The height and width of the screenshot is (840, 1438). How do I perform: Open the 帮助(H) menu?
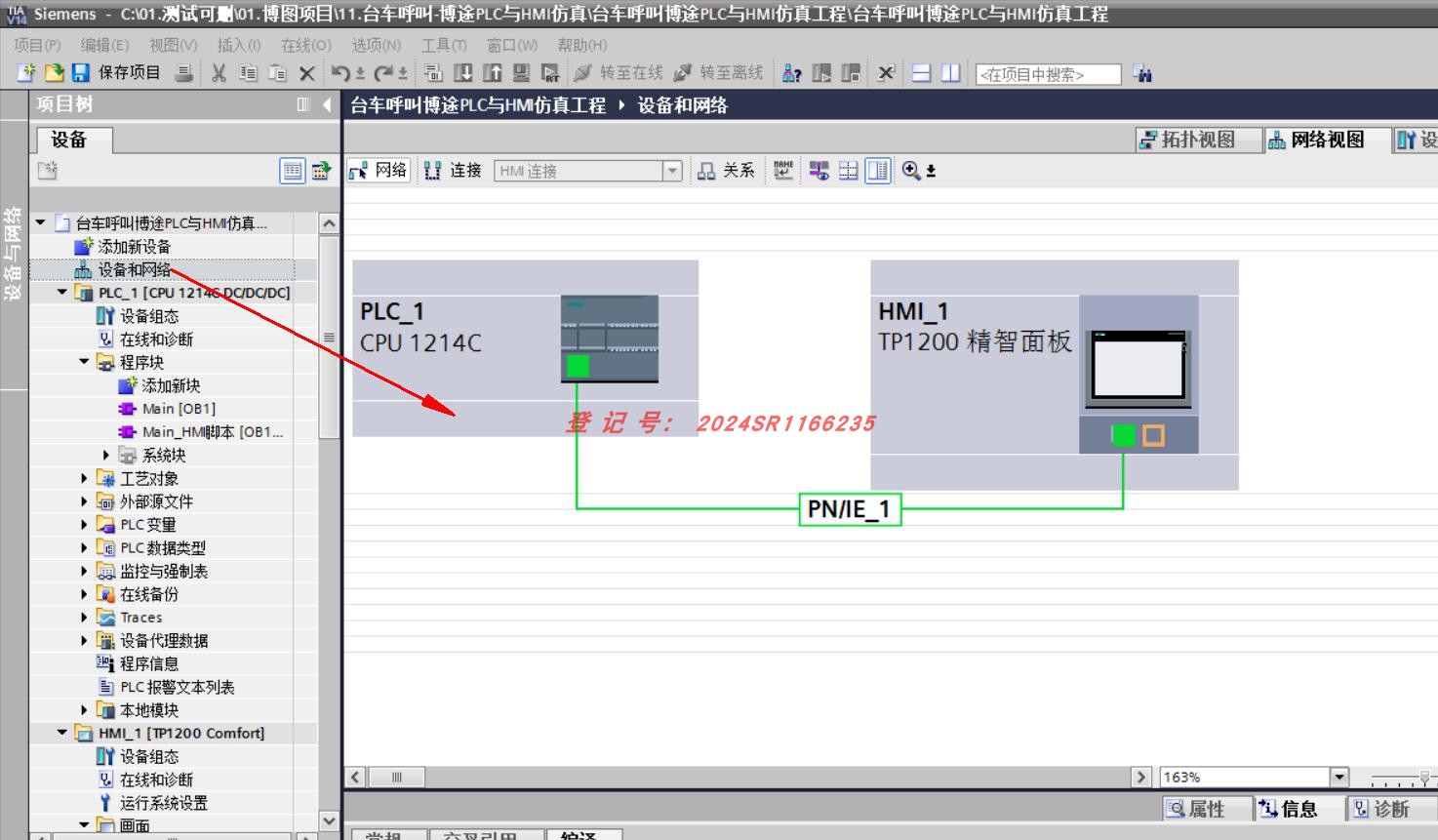[582, 45]
